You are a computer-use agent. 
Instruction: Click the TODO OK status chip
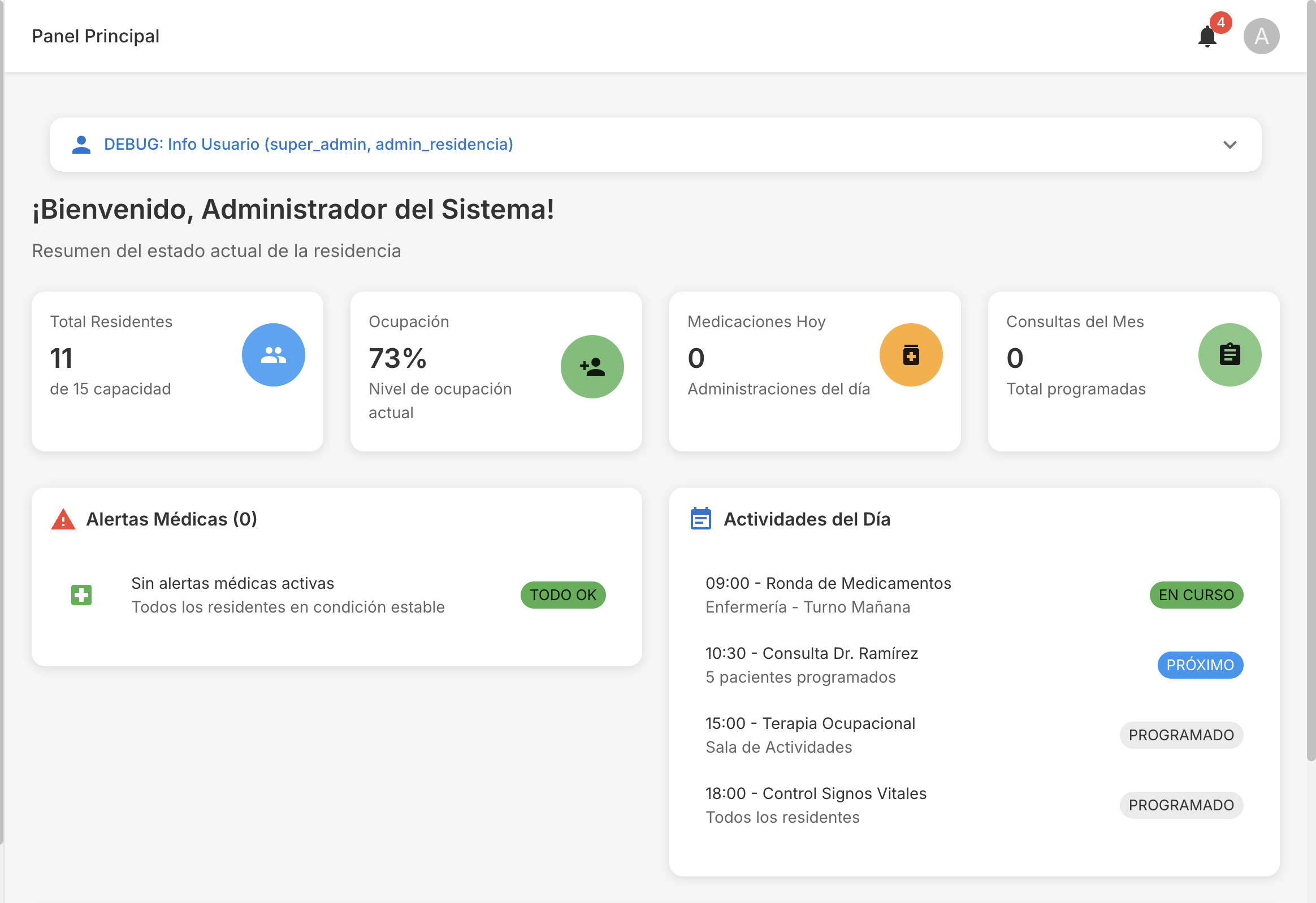(563, 595)
